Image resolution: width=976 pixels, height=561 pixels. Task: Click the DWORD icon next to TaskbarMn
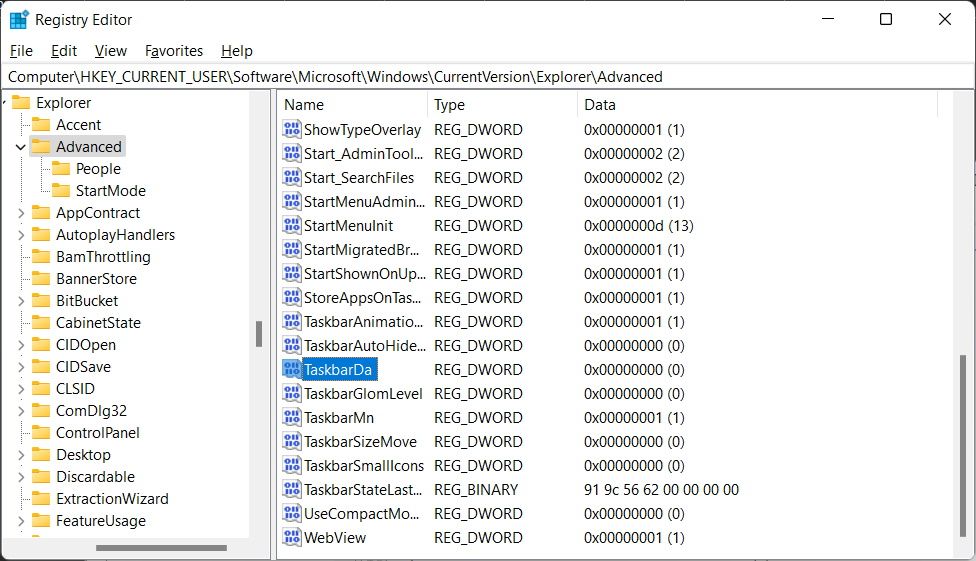point(292,418)
